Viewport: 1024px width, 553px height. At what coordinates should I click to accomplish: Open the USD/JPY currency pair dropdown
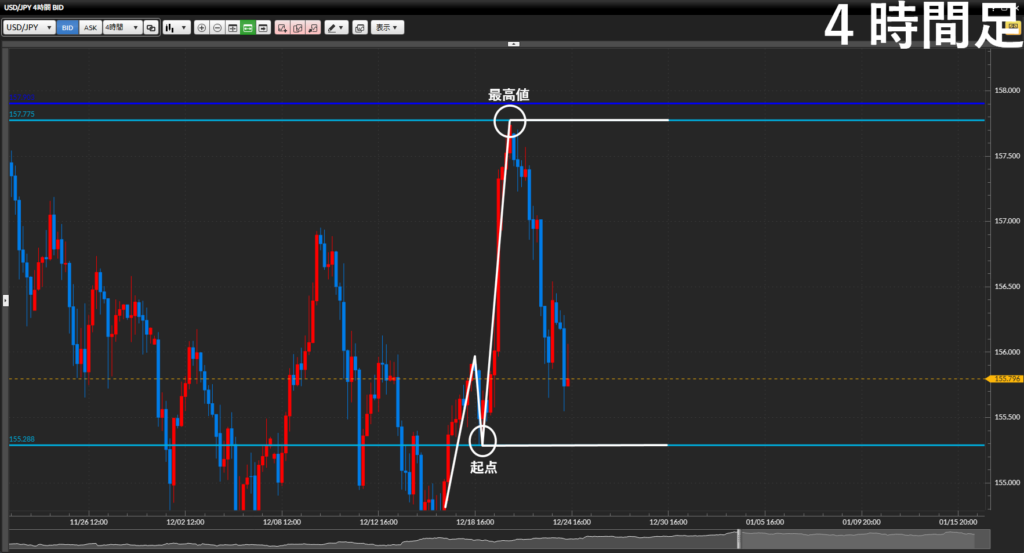pos(29,28)
